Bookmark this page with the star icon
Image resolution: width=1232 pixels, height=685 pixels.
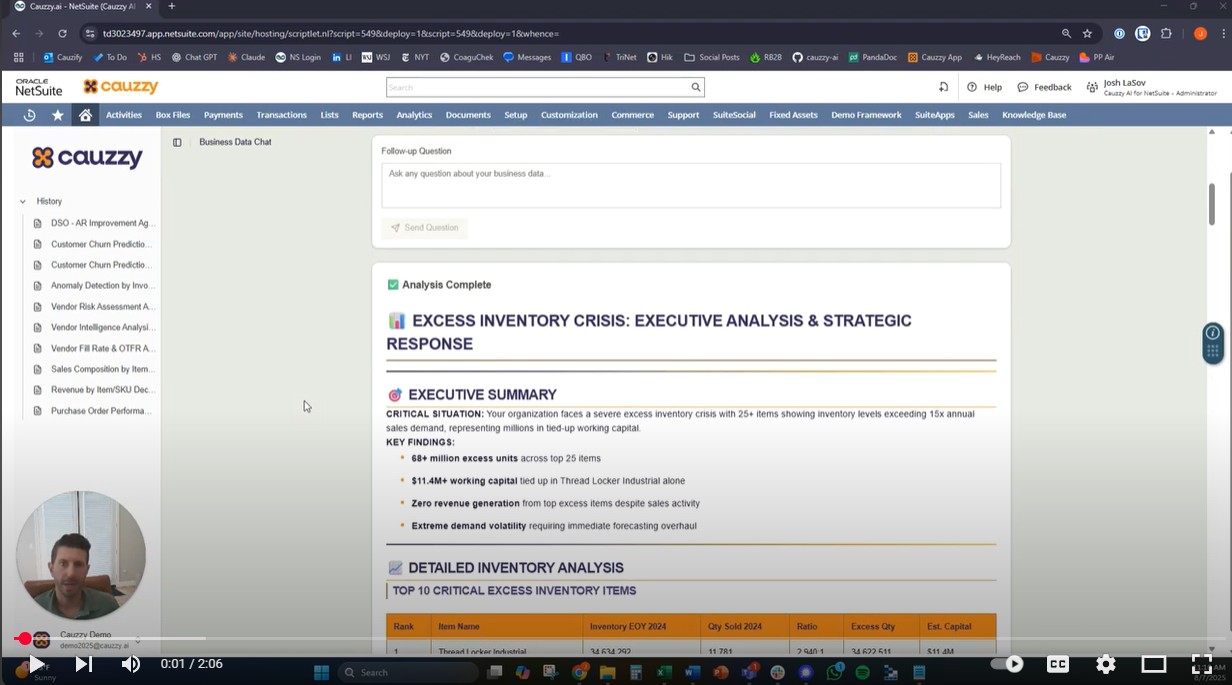pos(1088,33)
